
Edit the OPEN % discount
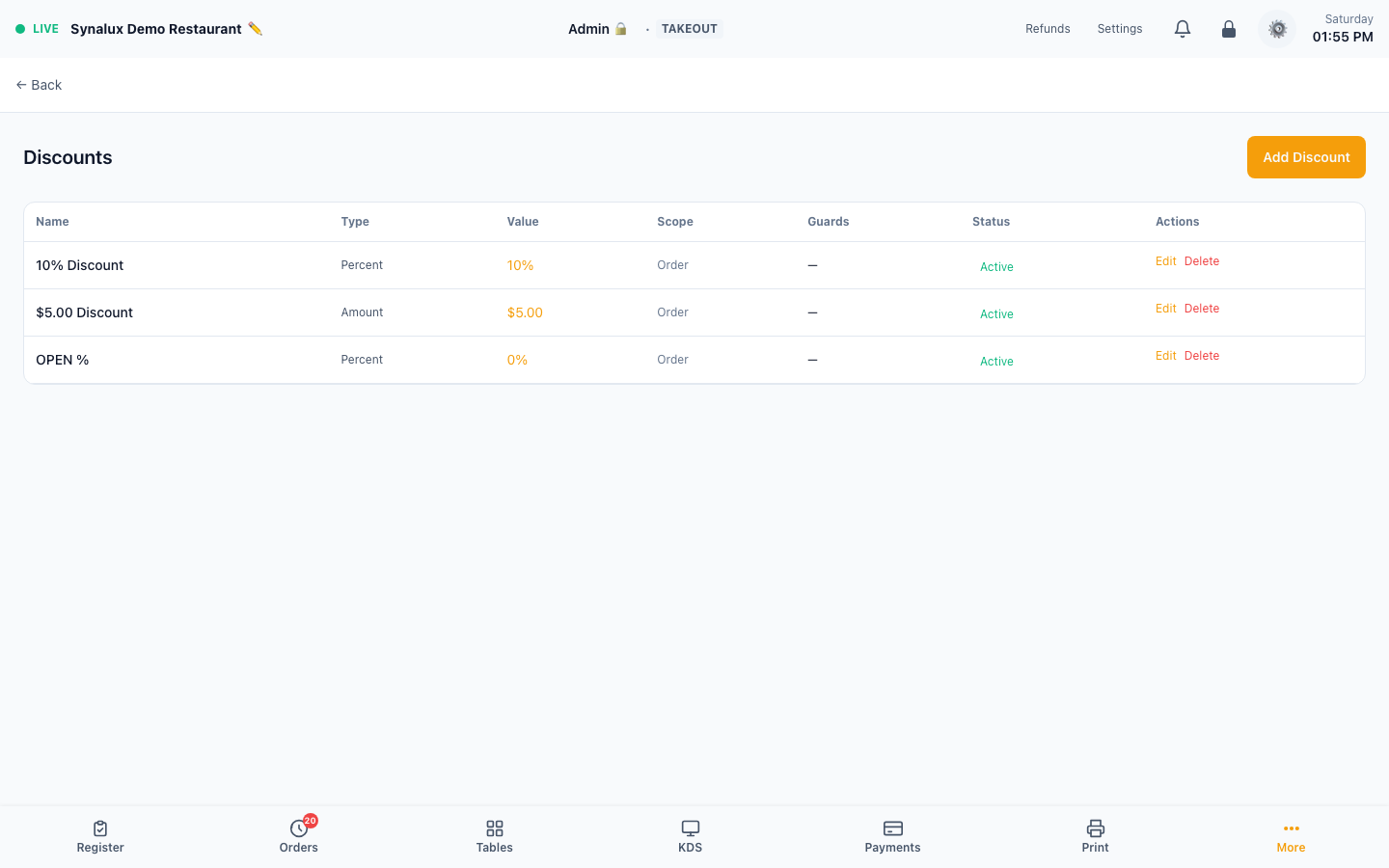1166,356
